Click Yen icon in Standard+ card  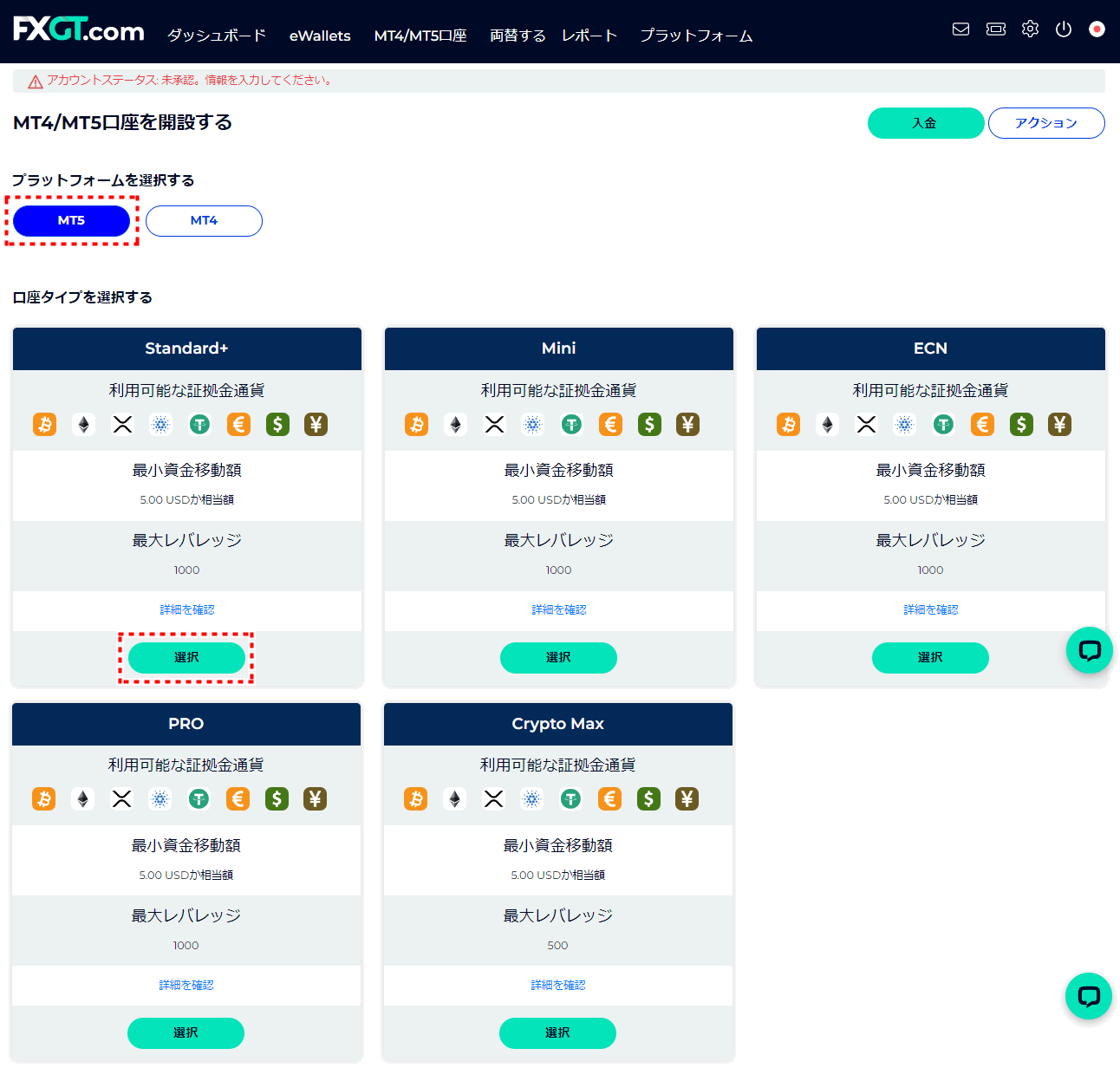click(316, 425)
